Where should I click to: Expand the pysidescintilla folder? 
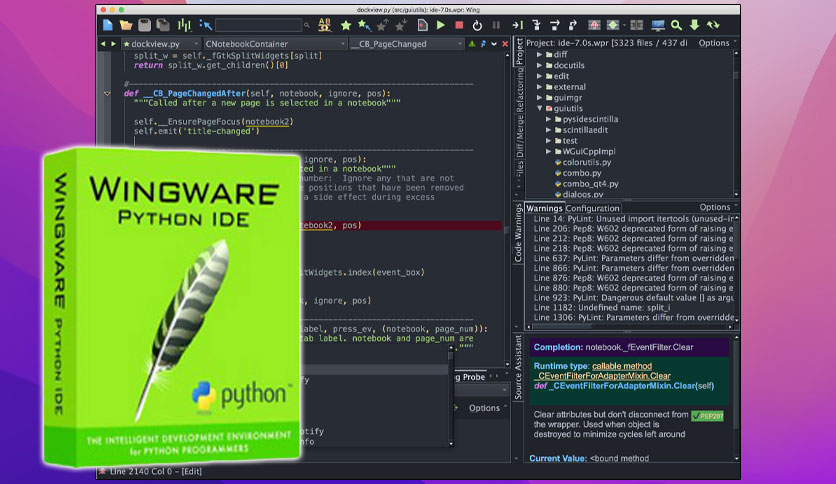coord(548,119)
